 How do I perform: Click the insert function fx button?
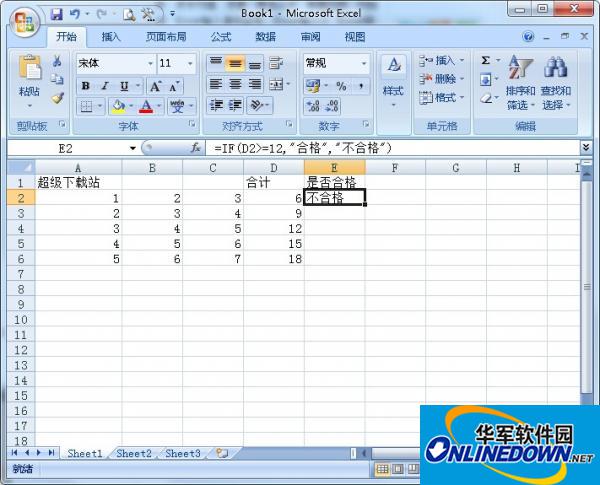pyautogui.click(x=196, y=148)
